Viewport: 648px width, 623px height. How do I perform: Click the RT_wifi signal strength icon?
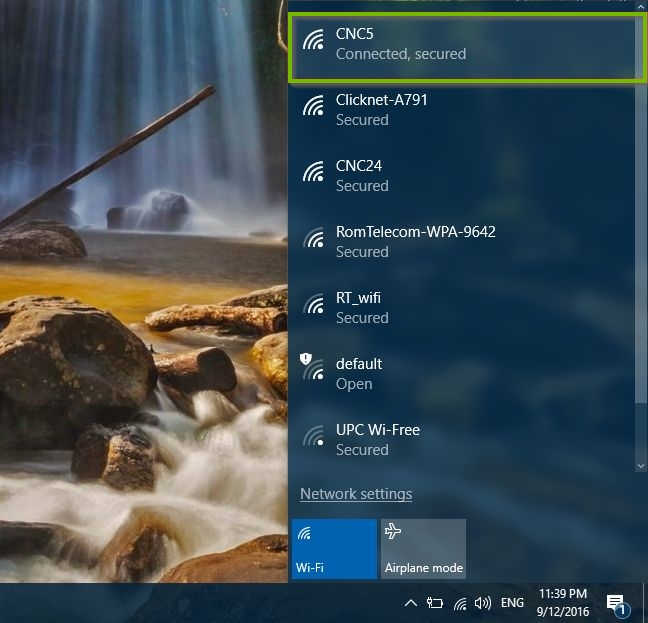(313, 304)
